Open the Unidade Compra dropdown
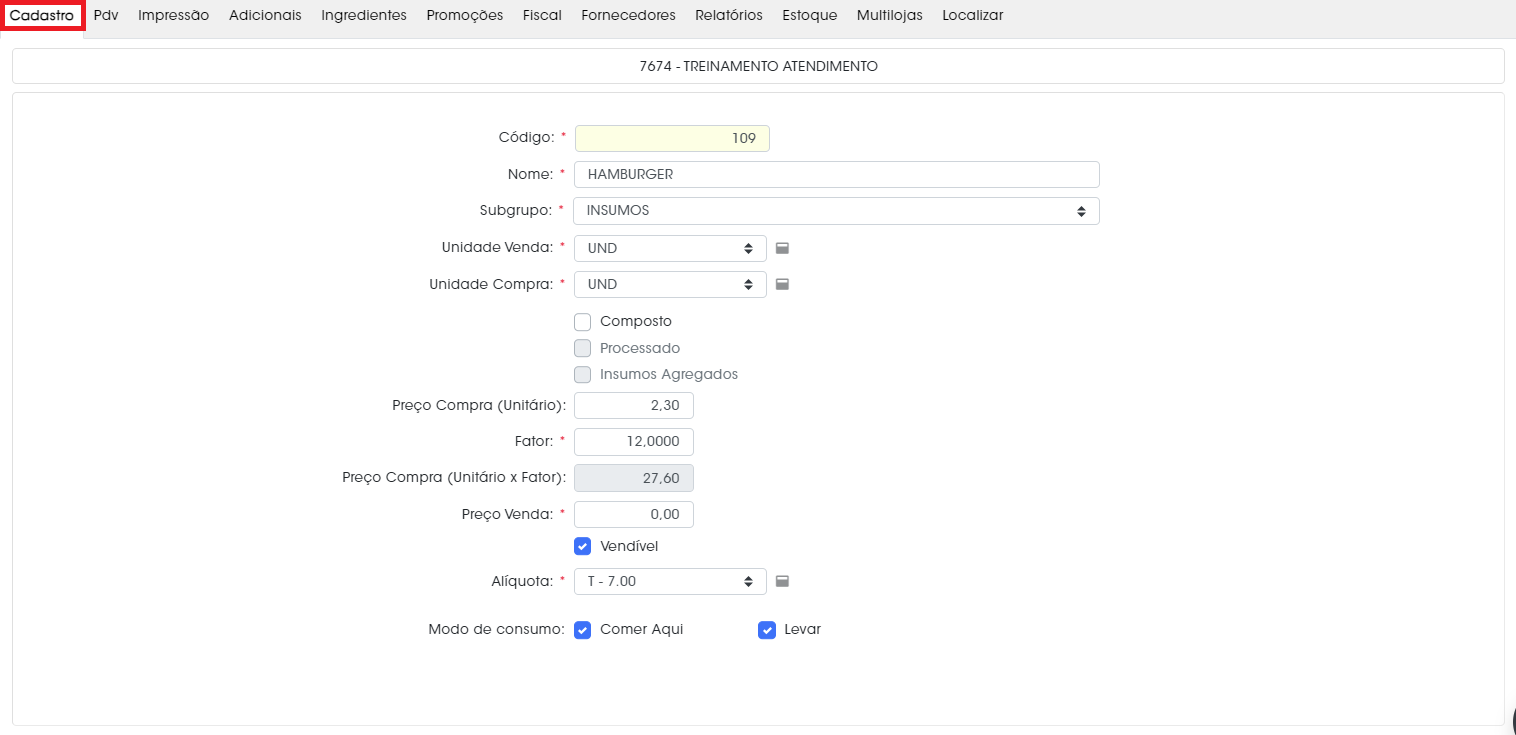The width and height of the screenshot is (1516, 735). pyautogui.click(x=670, y=284)
